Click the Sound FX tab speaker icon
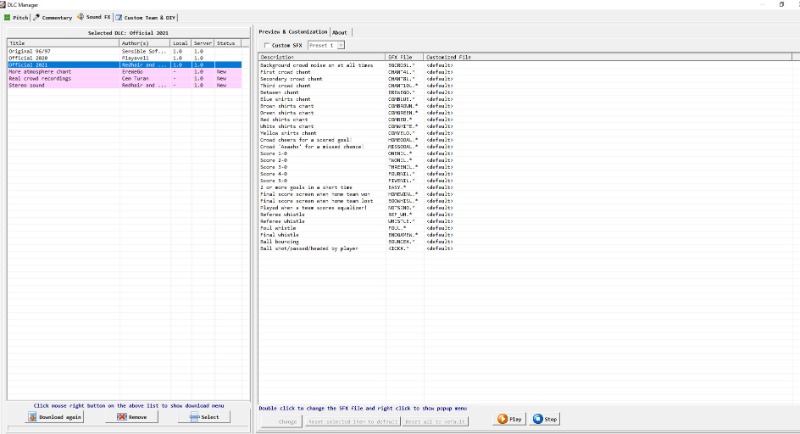 (x=82, y=17)
